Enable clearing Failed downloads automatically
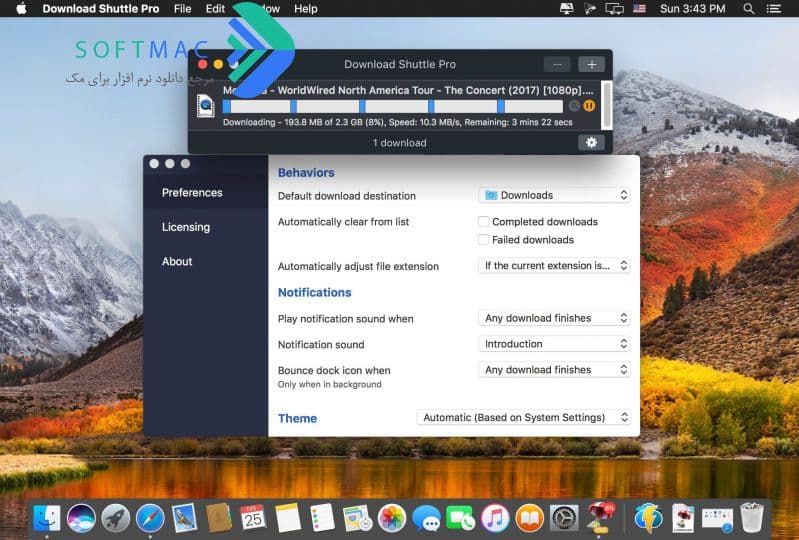 point(484,239)
